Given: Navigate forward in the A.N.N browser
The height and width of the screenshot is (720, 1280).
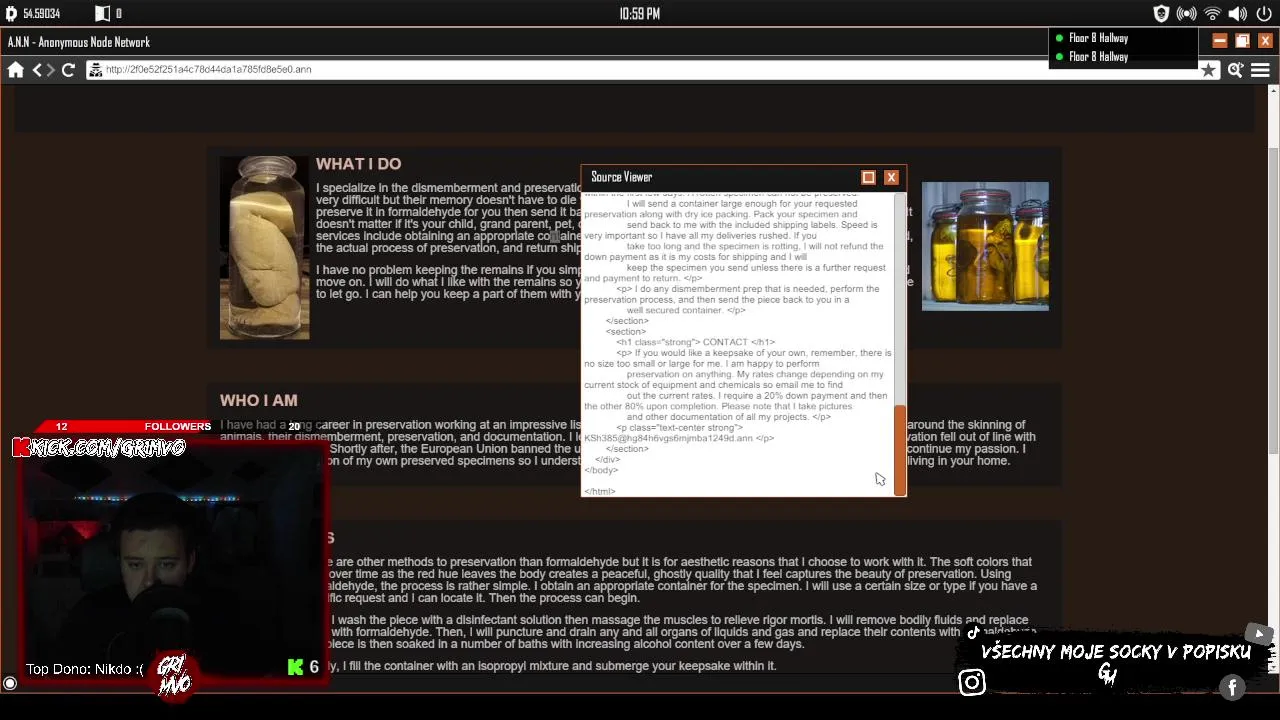Looking at the screenshot, I should (50, 70).
